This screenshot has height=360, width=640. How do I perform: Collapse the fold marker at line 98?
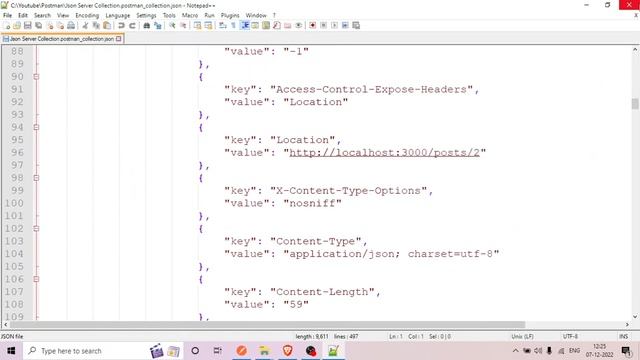click(x=36, y=178)
